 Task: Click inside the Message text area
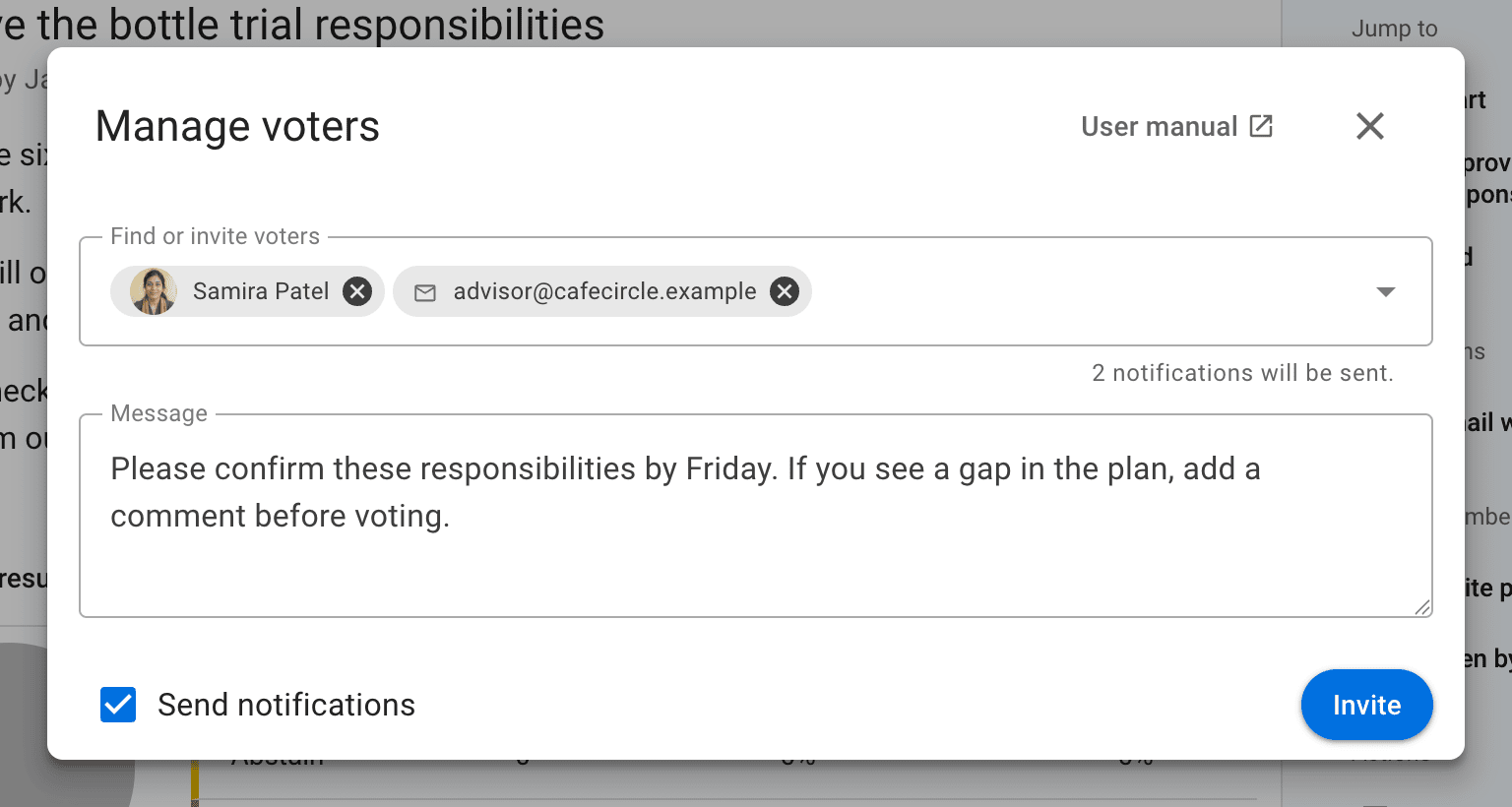[756, 516]
